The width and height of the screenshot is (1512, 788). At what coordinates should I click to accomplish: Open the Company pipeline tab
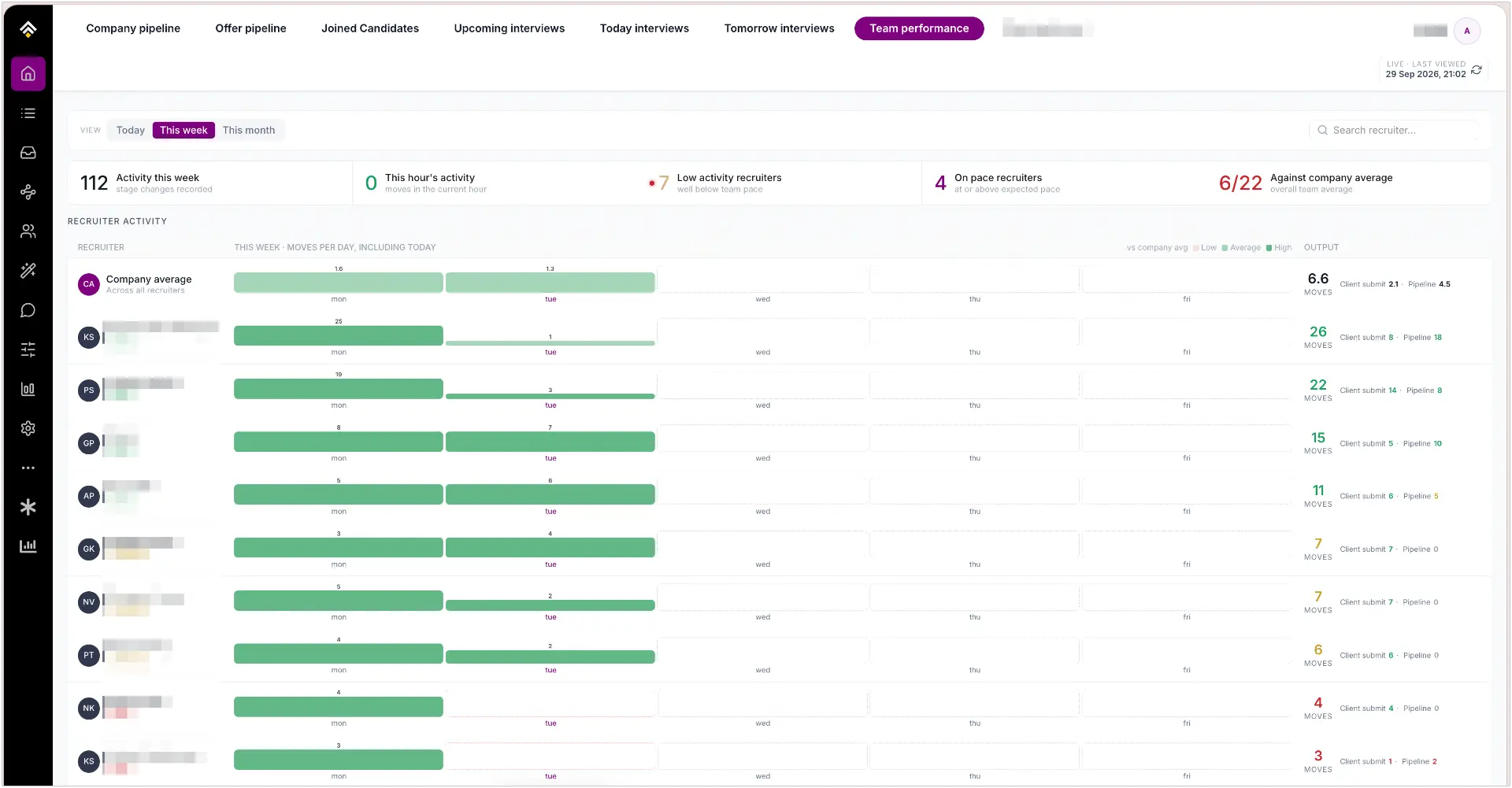coord(133,28)
